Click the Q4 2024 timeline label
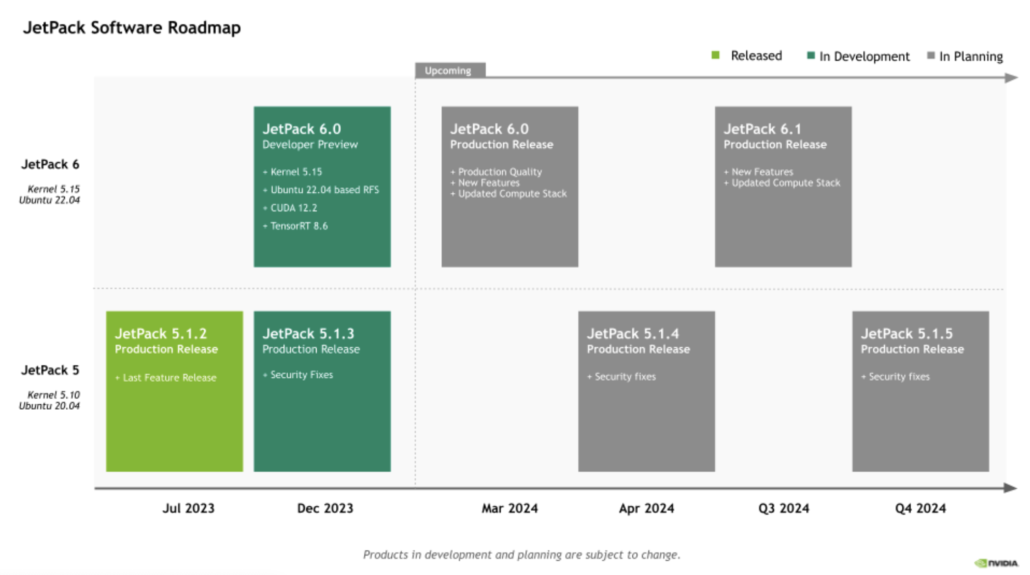The image size is (1030, 575). (920, 509)
